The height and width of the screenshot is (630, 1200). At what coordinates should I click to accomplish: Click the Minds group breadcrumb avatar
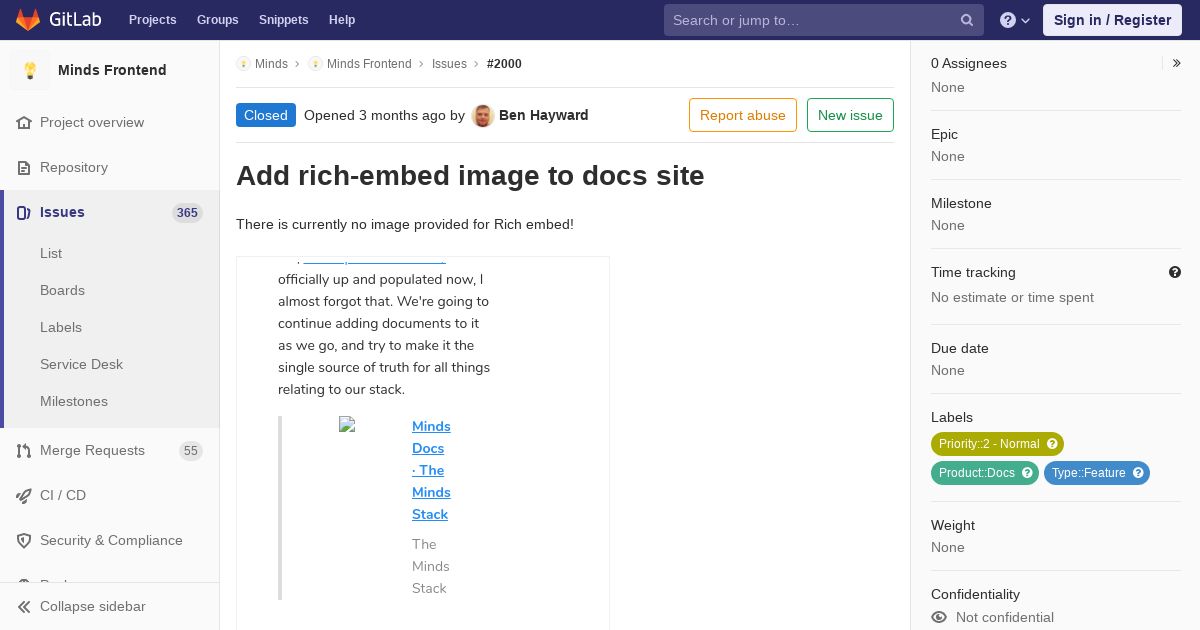coord(243,64)
